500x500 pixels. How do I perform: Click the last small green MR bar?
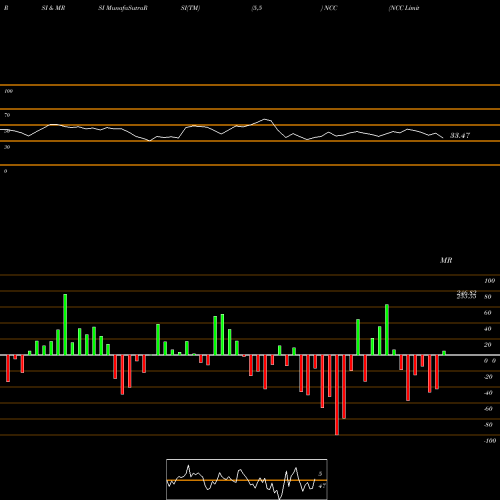(444, 353)
